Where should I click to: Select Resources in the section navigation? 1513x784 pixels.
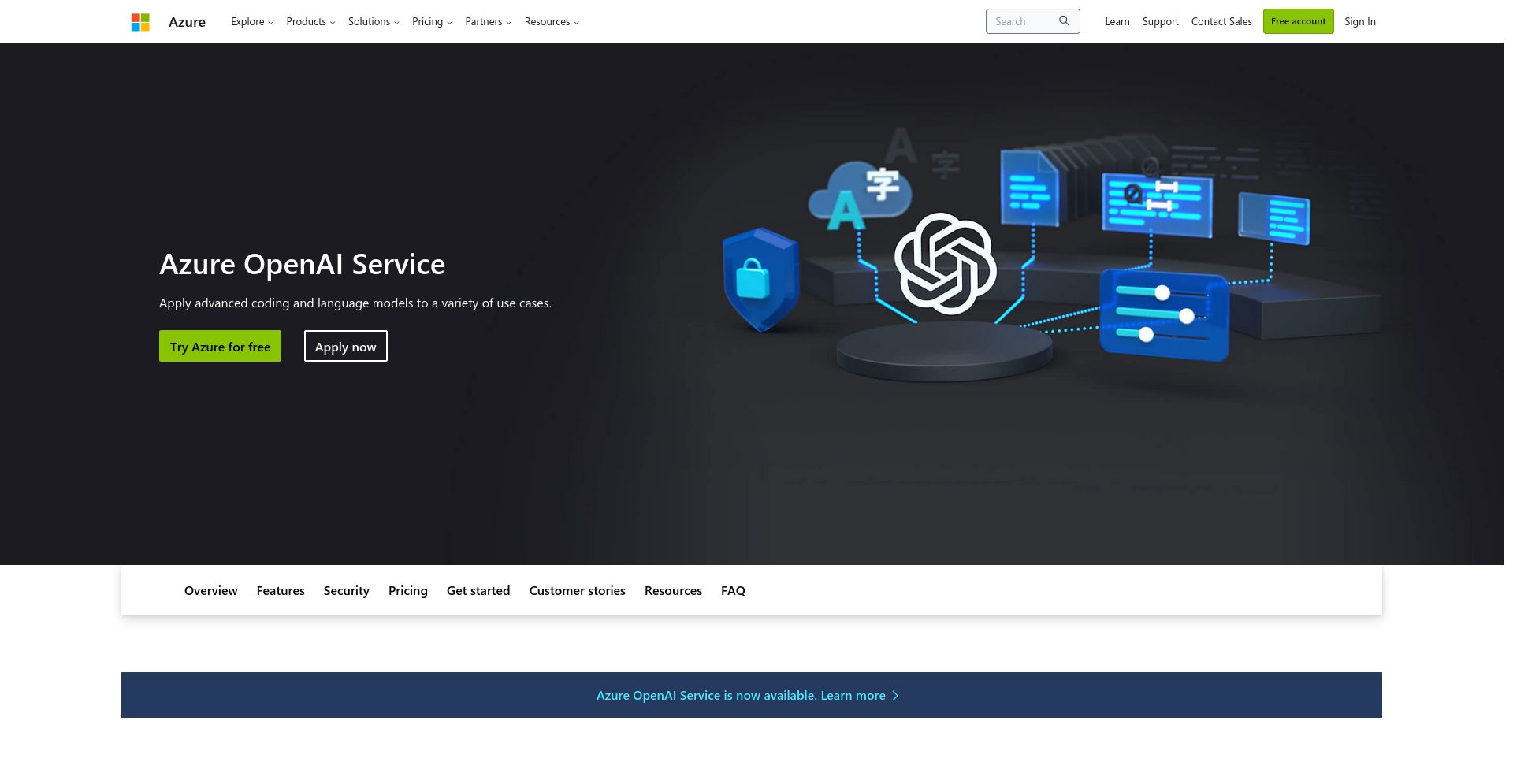(673, 591)
